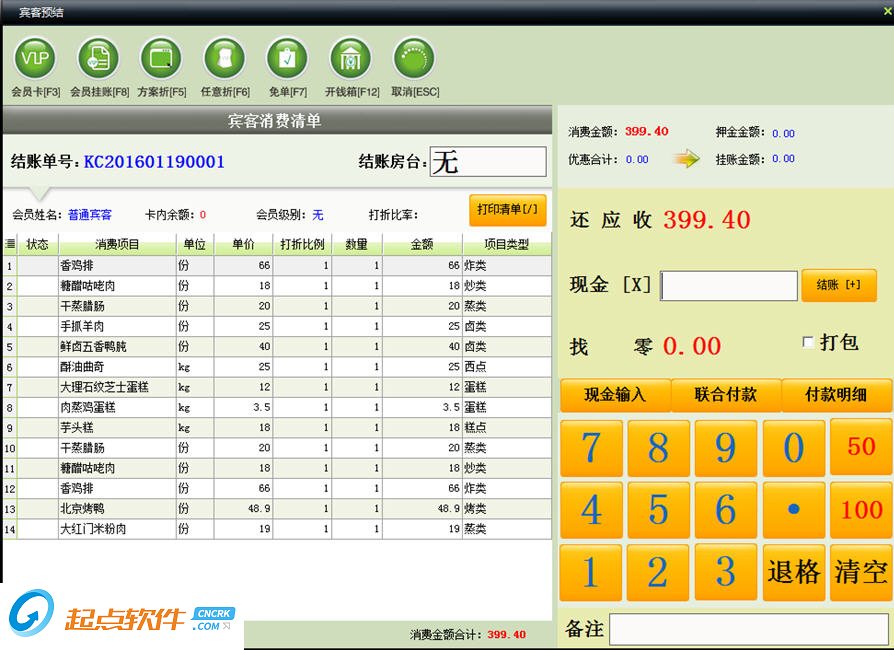894x650 pixels.
Task: Tap keypad digit 6
Action: click(x=726, y=510)
